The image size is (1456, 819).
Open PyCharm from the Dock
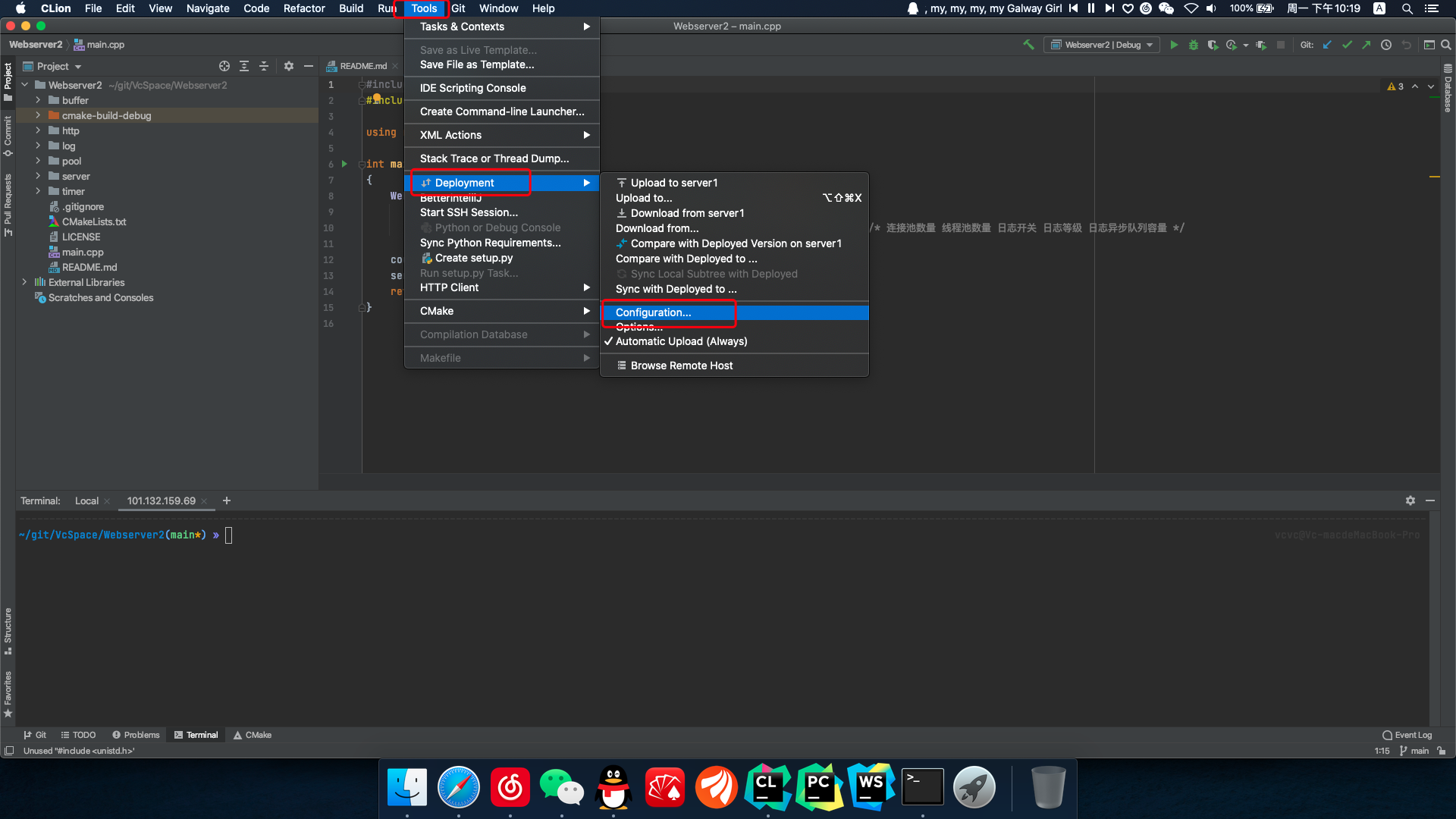[x=819, y=787]
